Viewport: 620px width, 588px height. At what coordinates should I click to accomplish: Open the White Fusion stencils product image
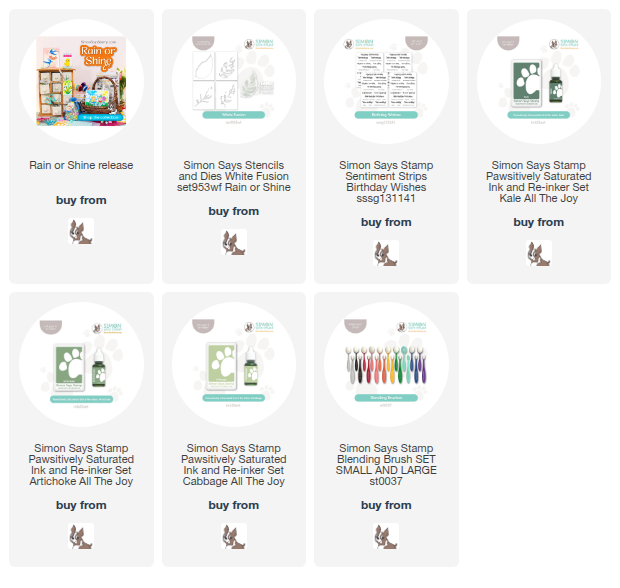(x=234, y=81)
